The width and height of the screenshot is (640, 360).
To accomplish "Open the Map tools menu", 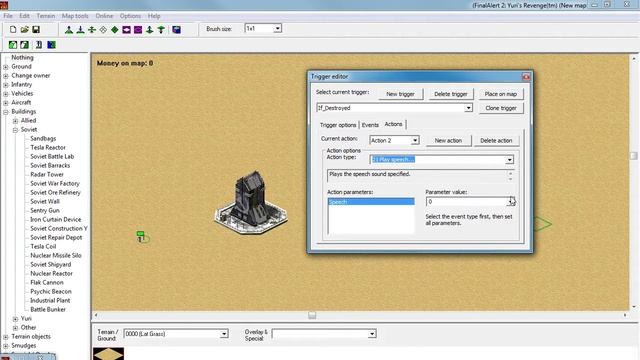I will [75, 16].
